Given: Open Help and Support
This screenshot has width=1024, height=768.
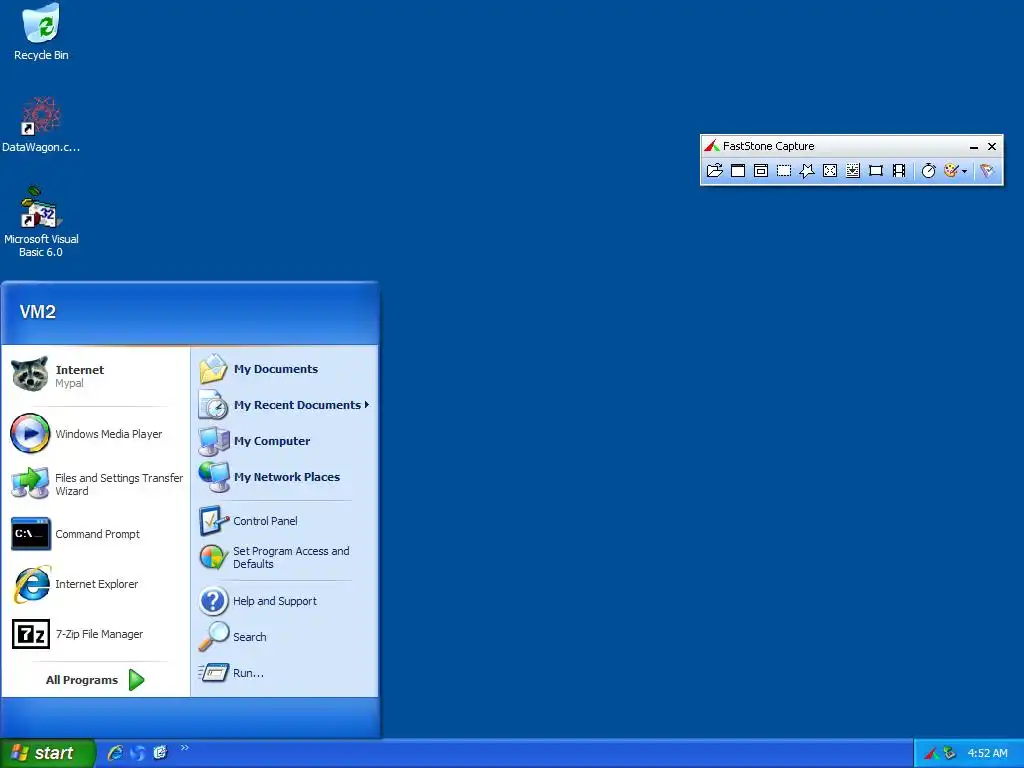Looking at the screenshot, I should [285, 601].
